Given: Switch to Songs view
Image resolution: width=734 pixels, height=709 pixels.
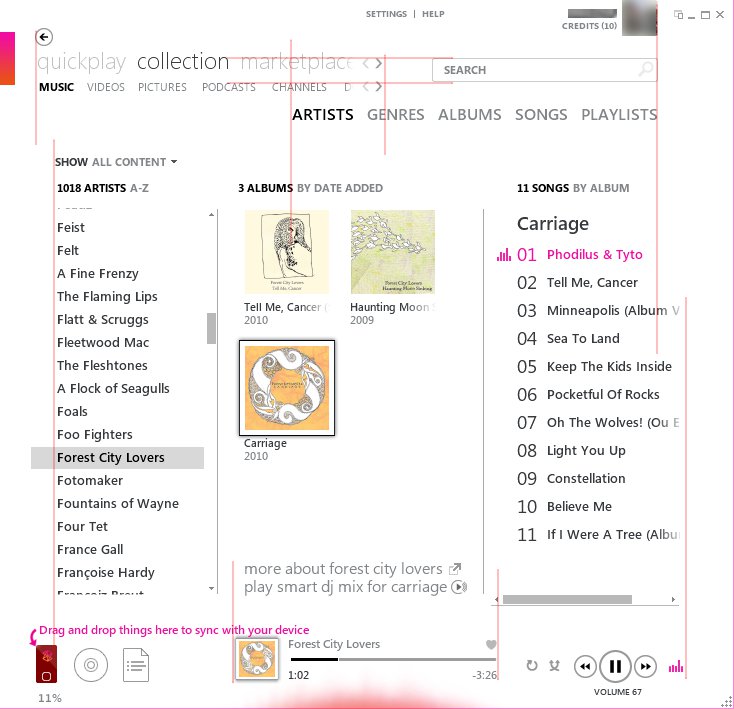Looking at the screenshot, I should click(x=541, y=115).
